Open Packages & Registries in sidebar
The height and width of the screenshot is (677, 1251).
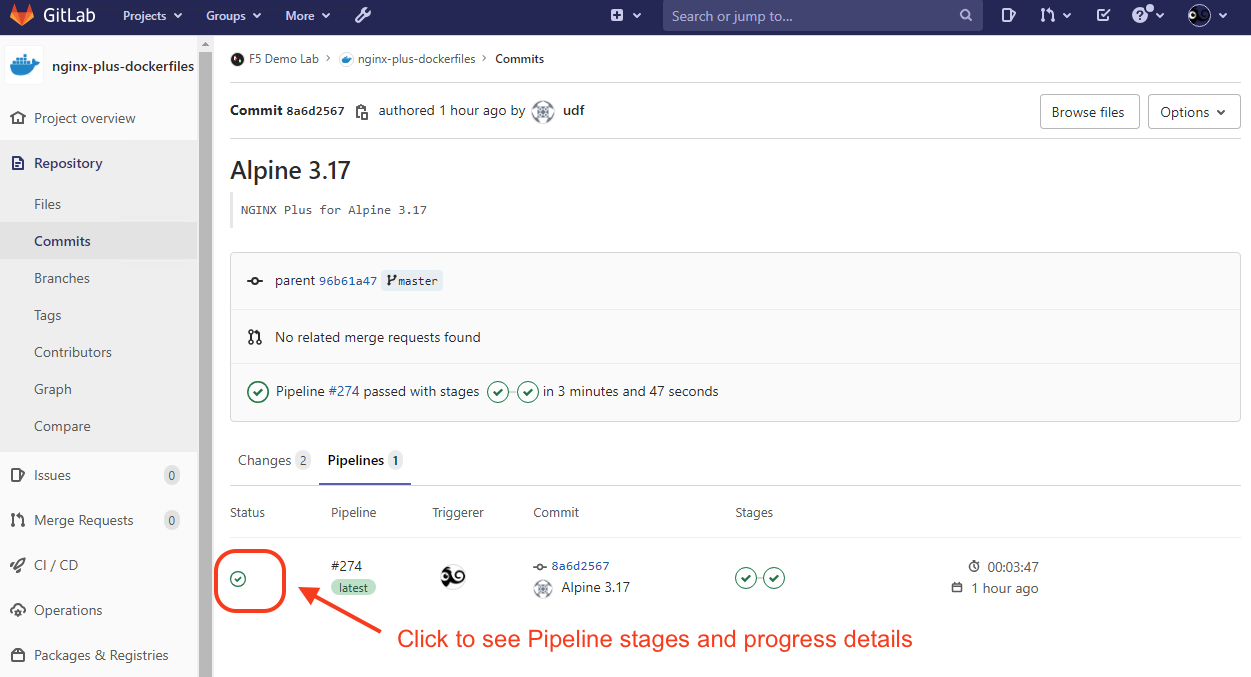[101, 655]
